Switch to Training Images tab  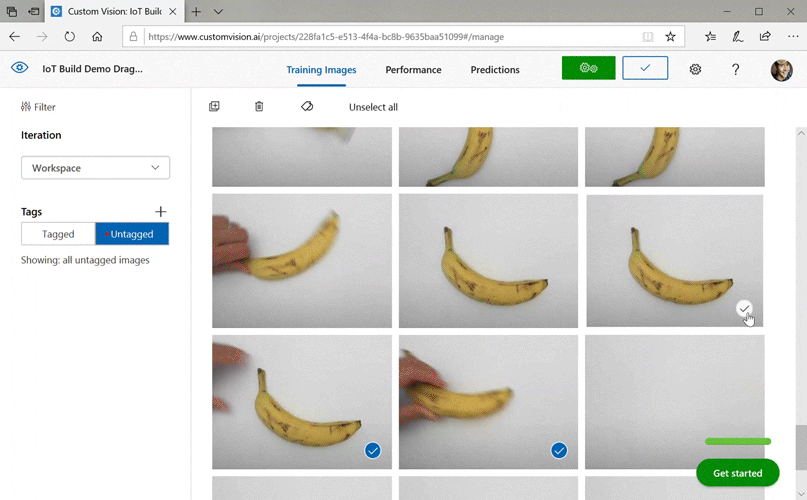(321, 70)
